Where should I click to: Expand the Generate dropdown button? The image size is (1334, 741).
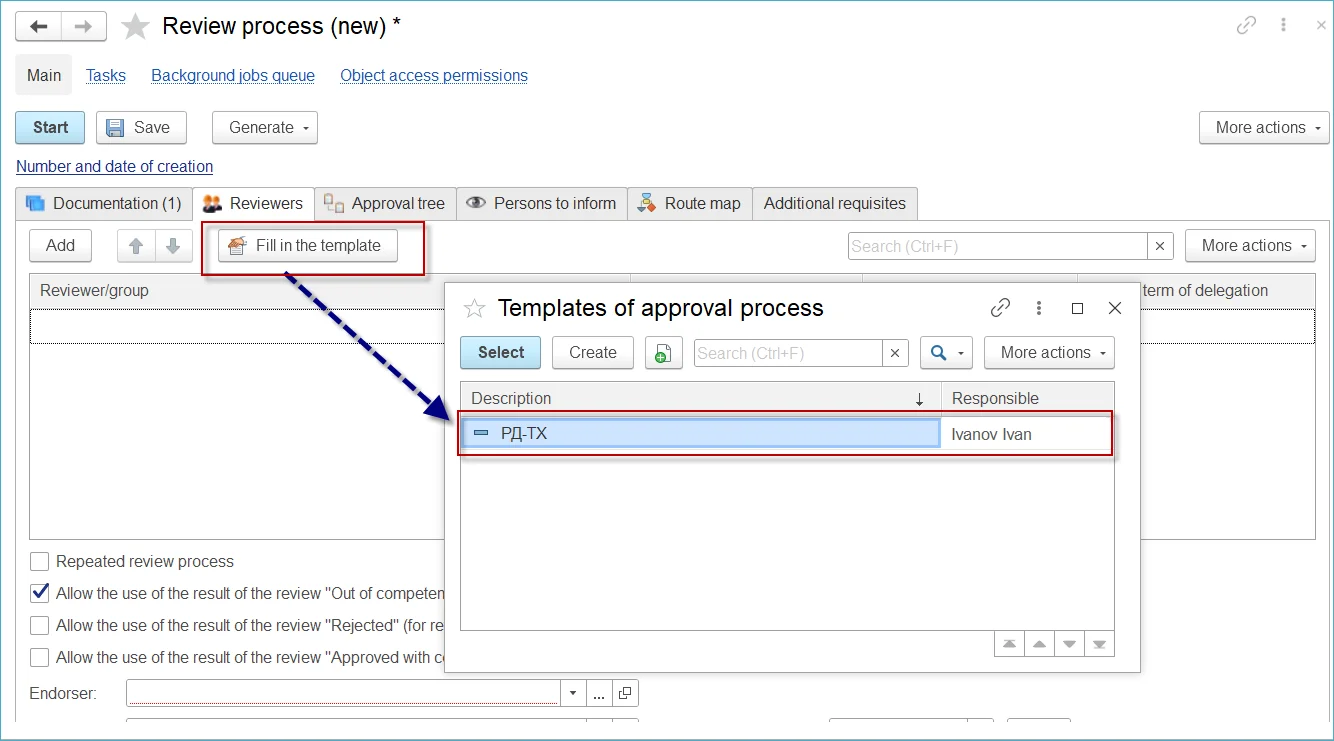point(265,128)
